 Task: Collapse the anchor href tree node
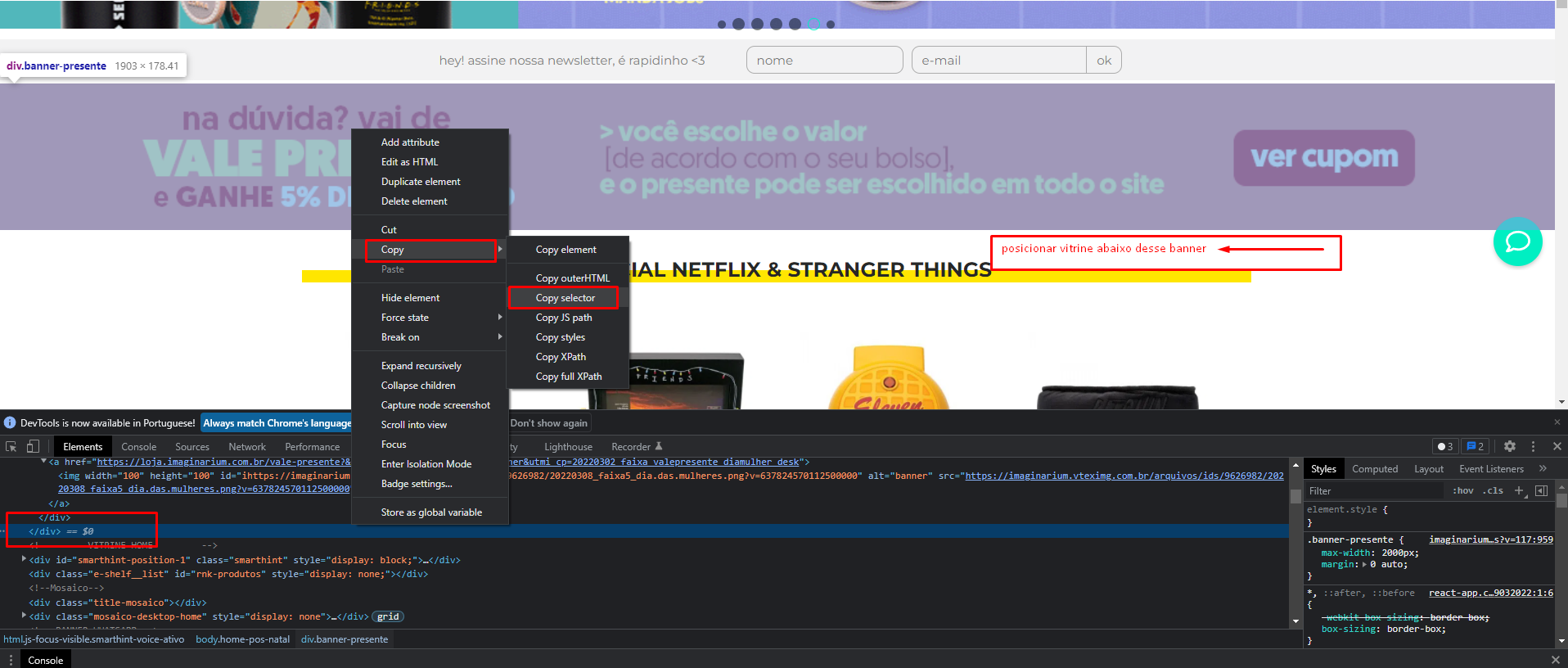pos(43,462)
